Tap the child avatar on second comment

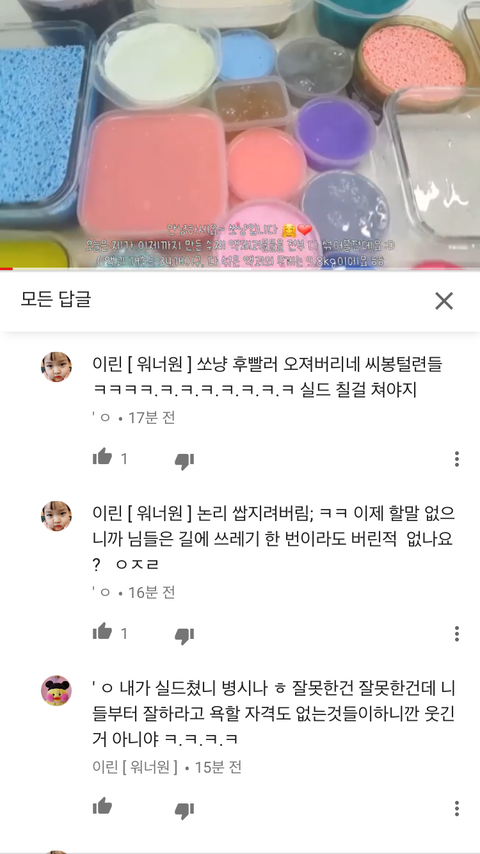click(56, 516)
